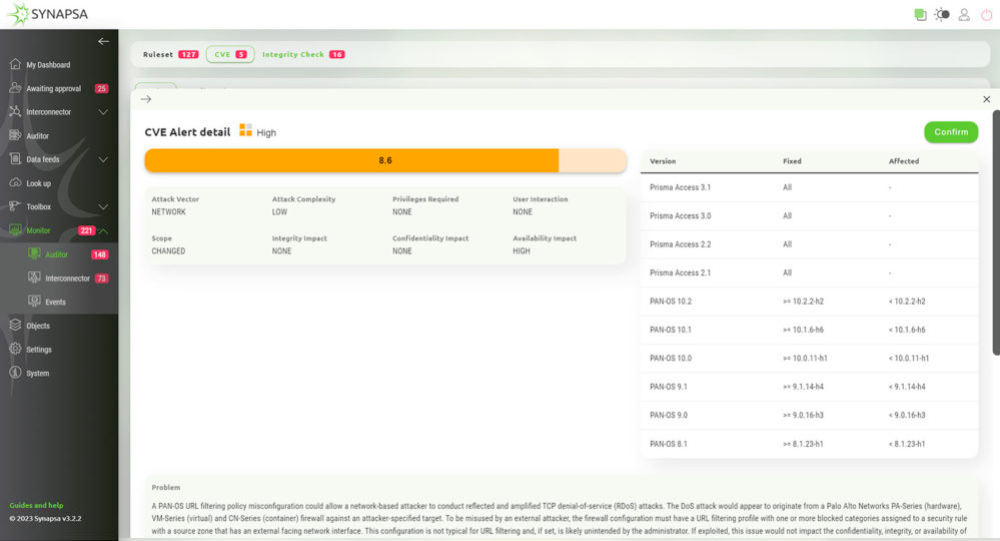This screenshot has width=1000, height=541.
Task: Click the detail panel vertical scrollbar
Action: point(996,233)
